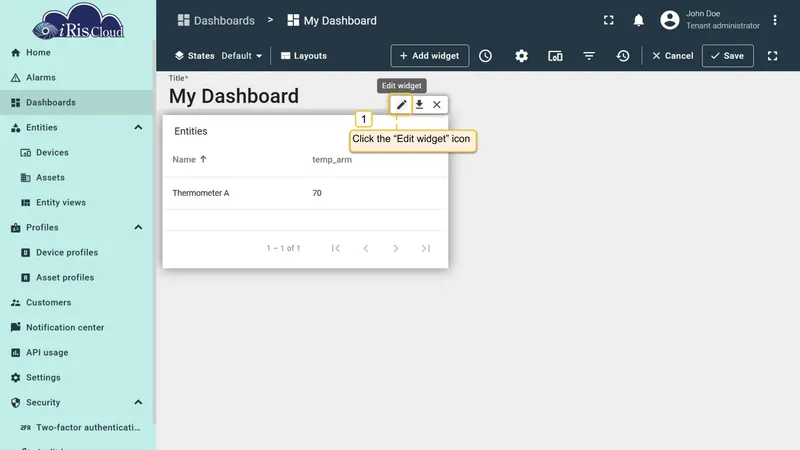800x450 pixels.
Task: Open notifications bell icon
Action: tap(638, 20)
